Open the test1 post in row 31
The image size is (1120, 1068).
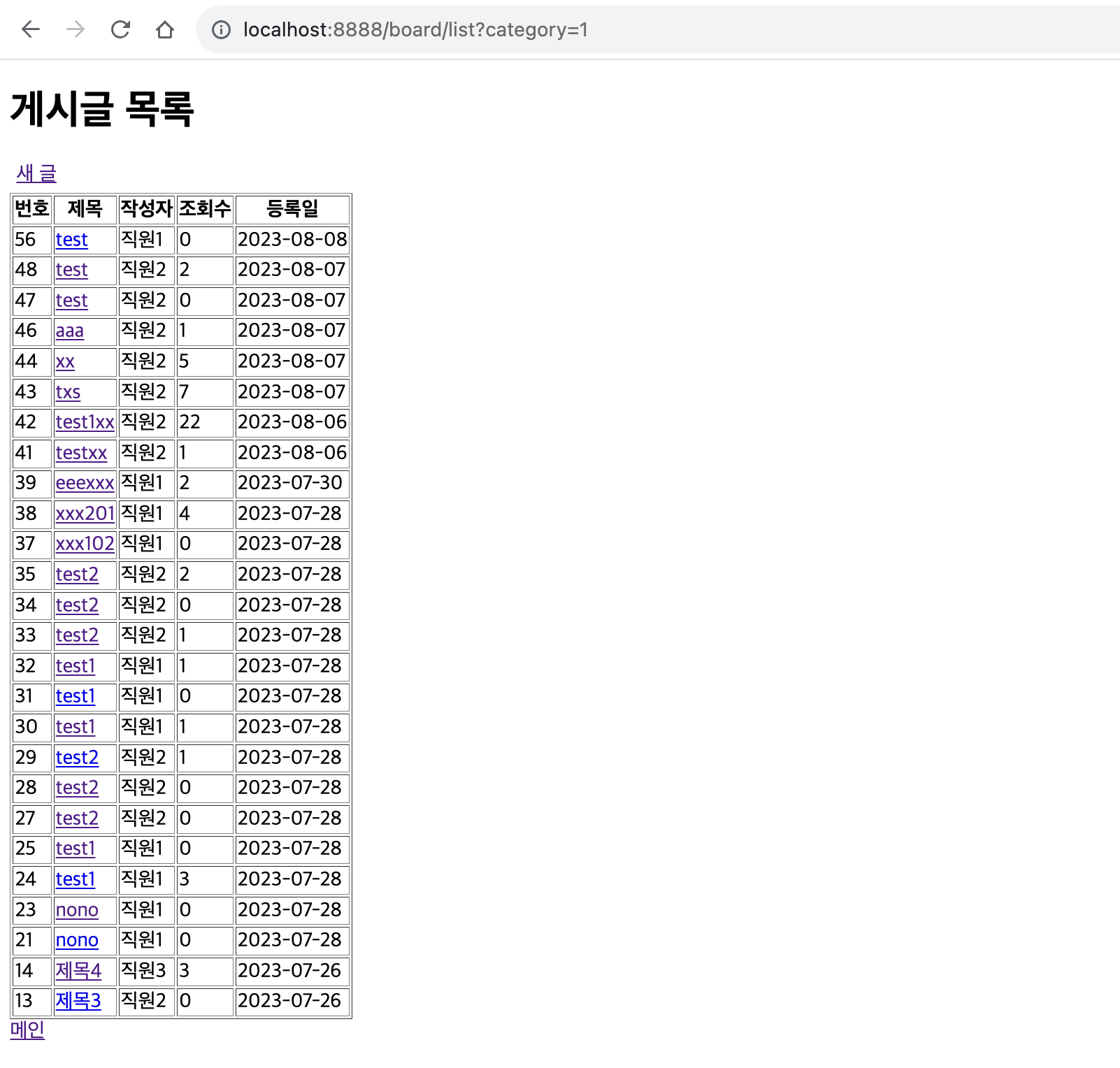tap(75, 696)
